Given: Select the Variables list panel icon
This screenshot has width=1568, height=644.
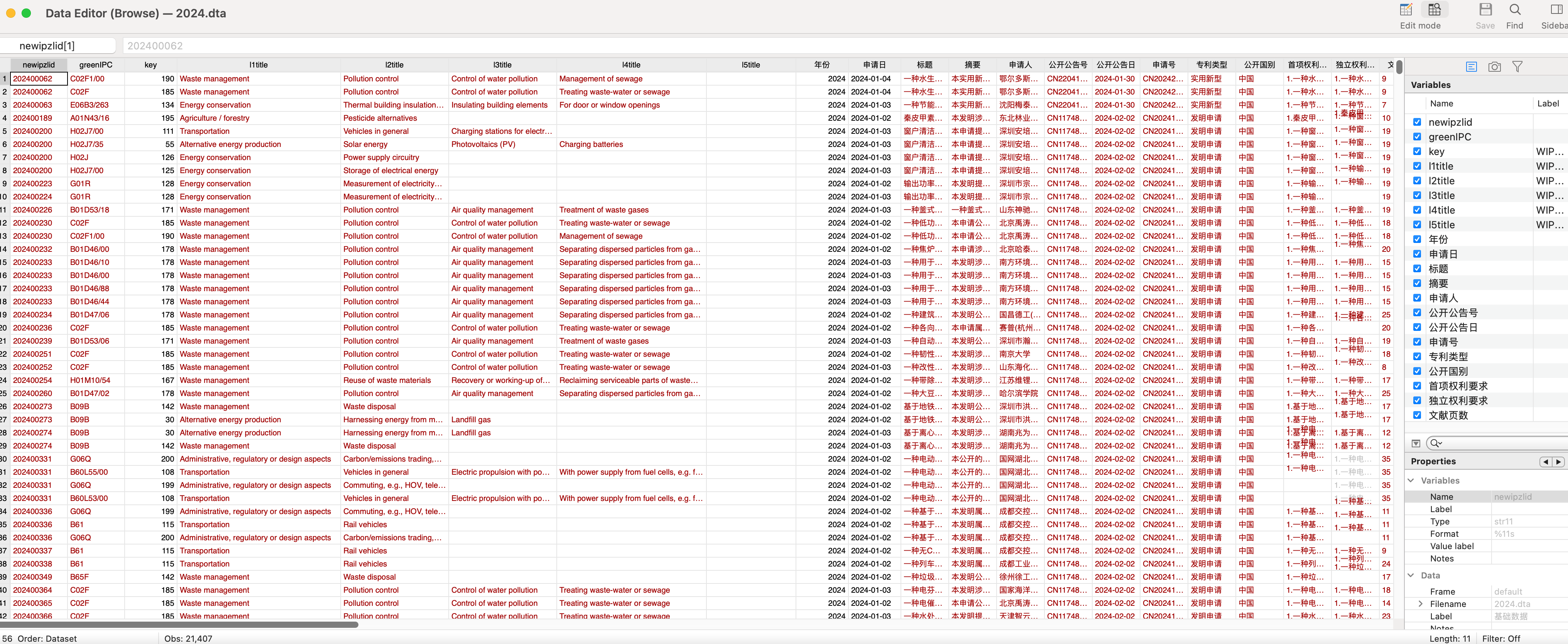Looking at the screenshot, I should point(1471,67).
